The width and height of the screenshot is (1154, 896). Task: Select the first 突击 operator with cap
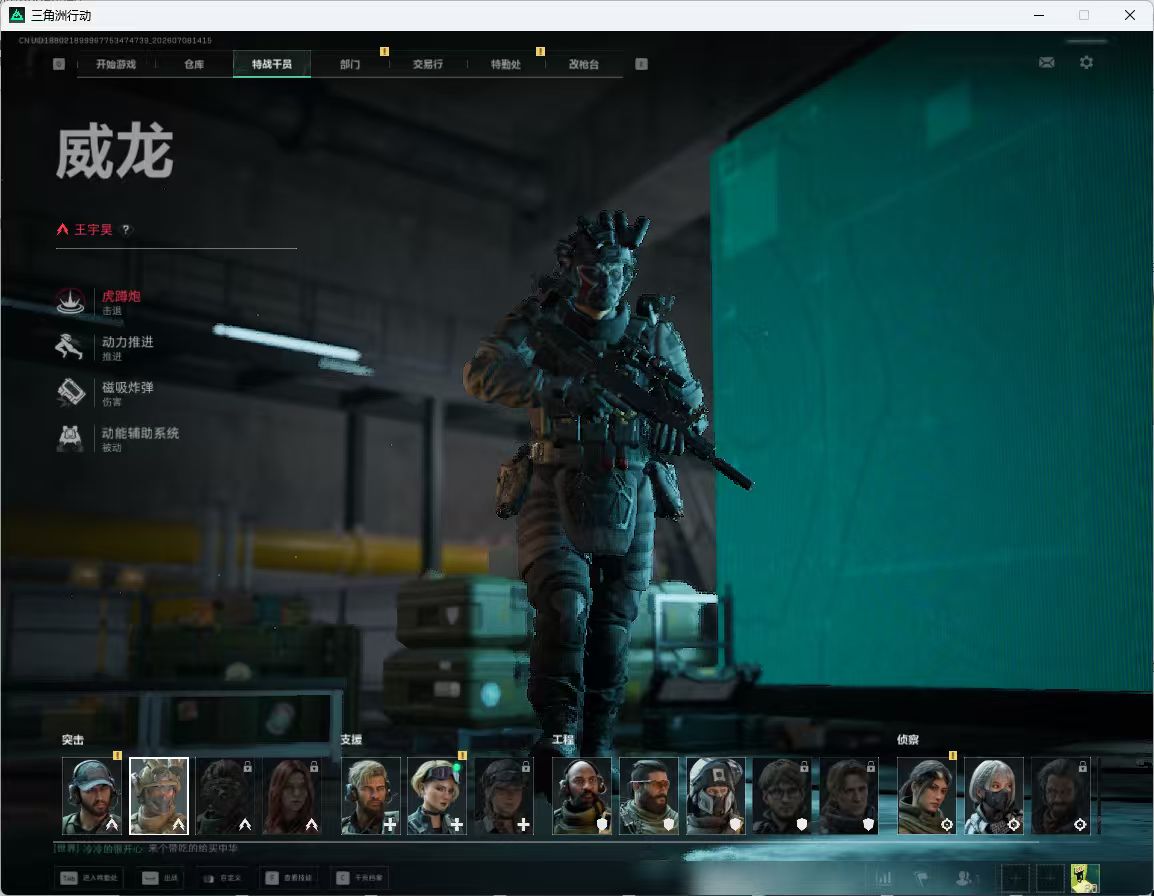[92, 796]
